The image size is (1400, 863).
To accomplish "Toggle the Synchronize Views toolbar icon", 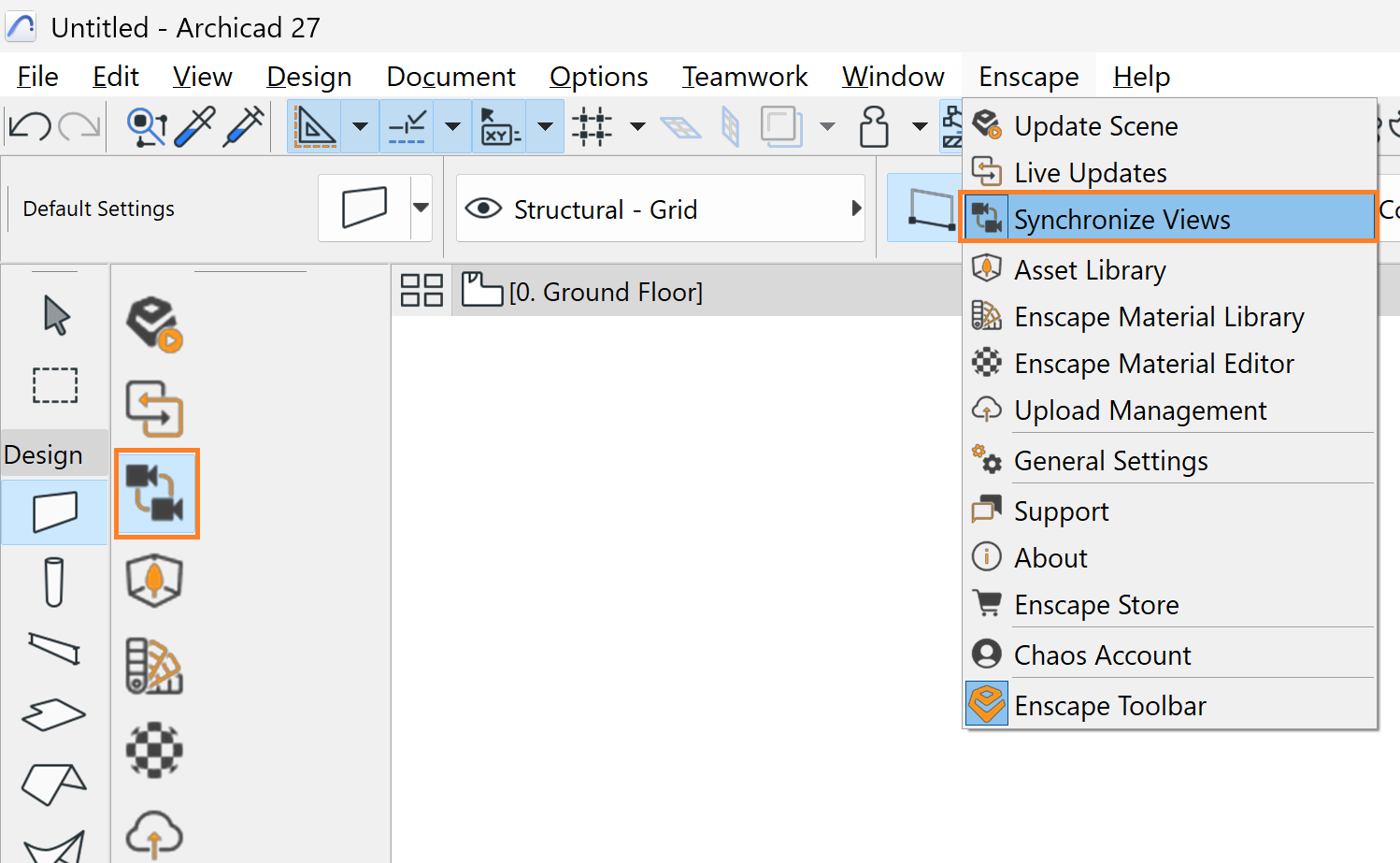I will [157, 494].
